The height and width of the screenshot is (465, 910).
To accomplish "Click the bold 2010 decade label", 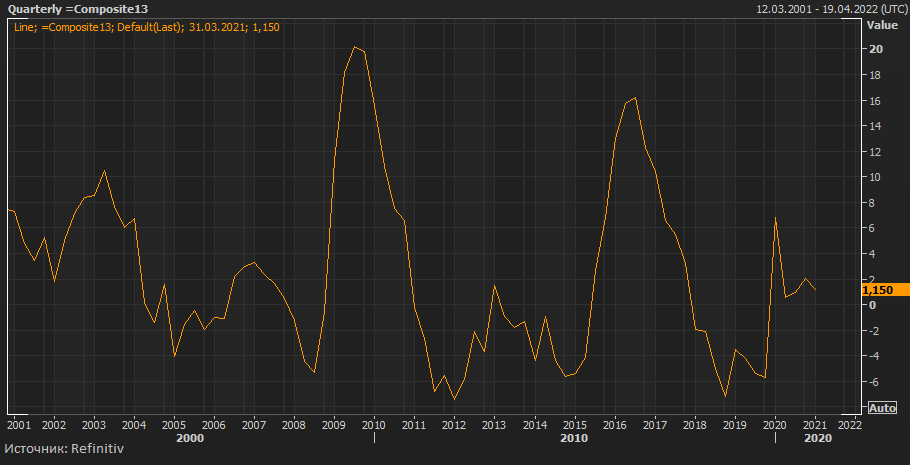I will [x=573, y=438].
